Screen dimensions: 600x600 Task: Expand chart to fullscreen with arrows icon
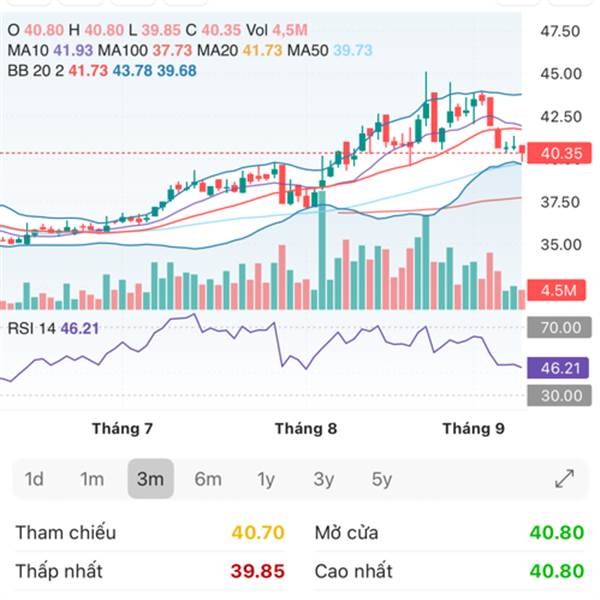(564, 479)
